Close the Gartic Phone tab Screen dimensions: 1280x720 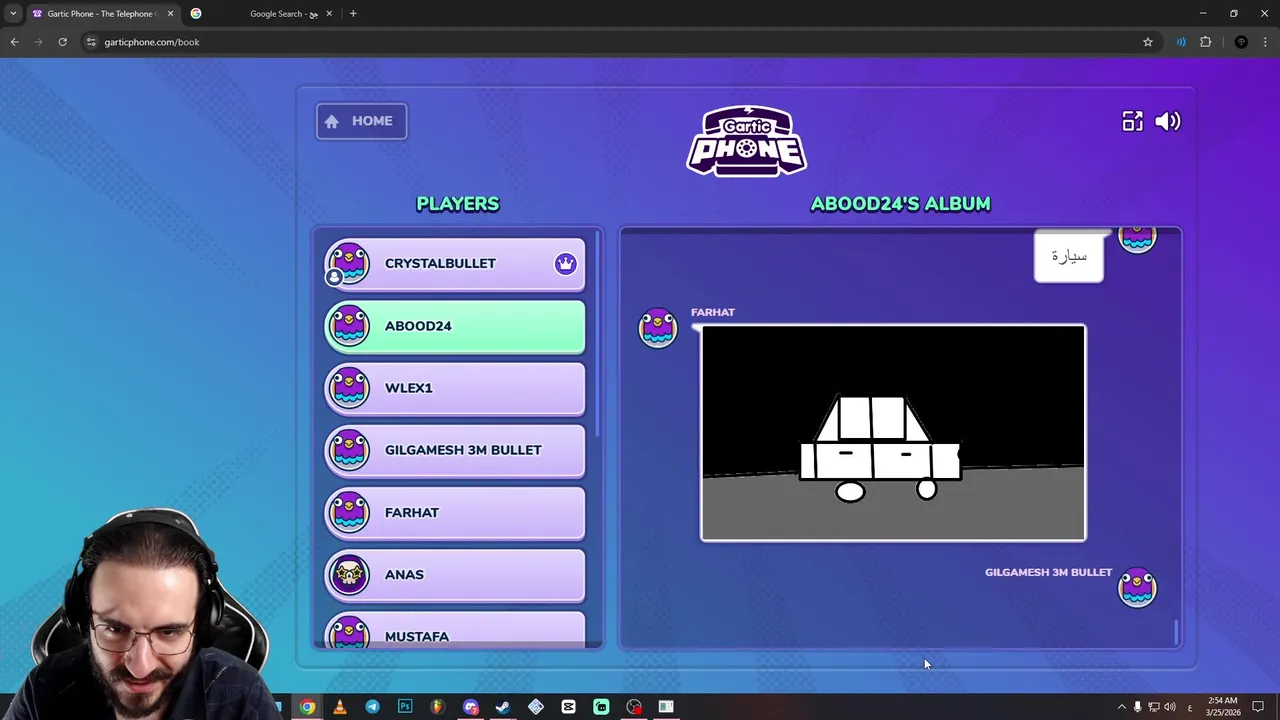pos(170,14)
